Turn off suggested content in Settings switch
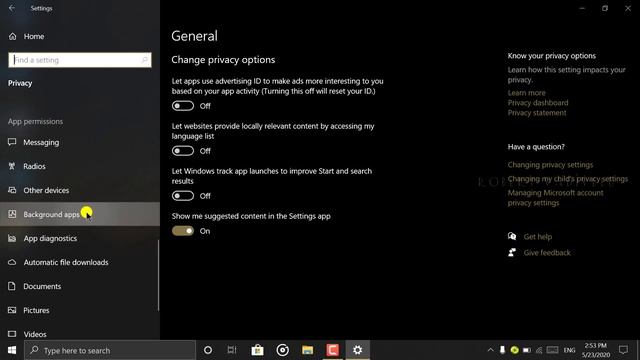 183,231
